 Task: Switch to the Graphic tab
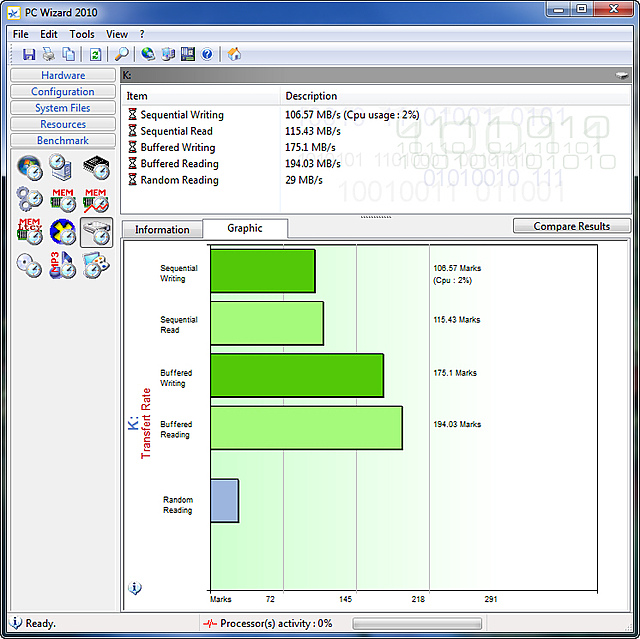[245, 228]
